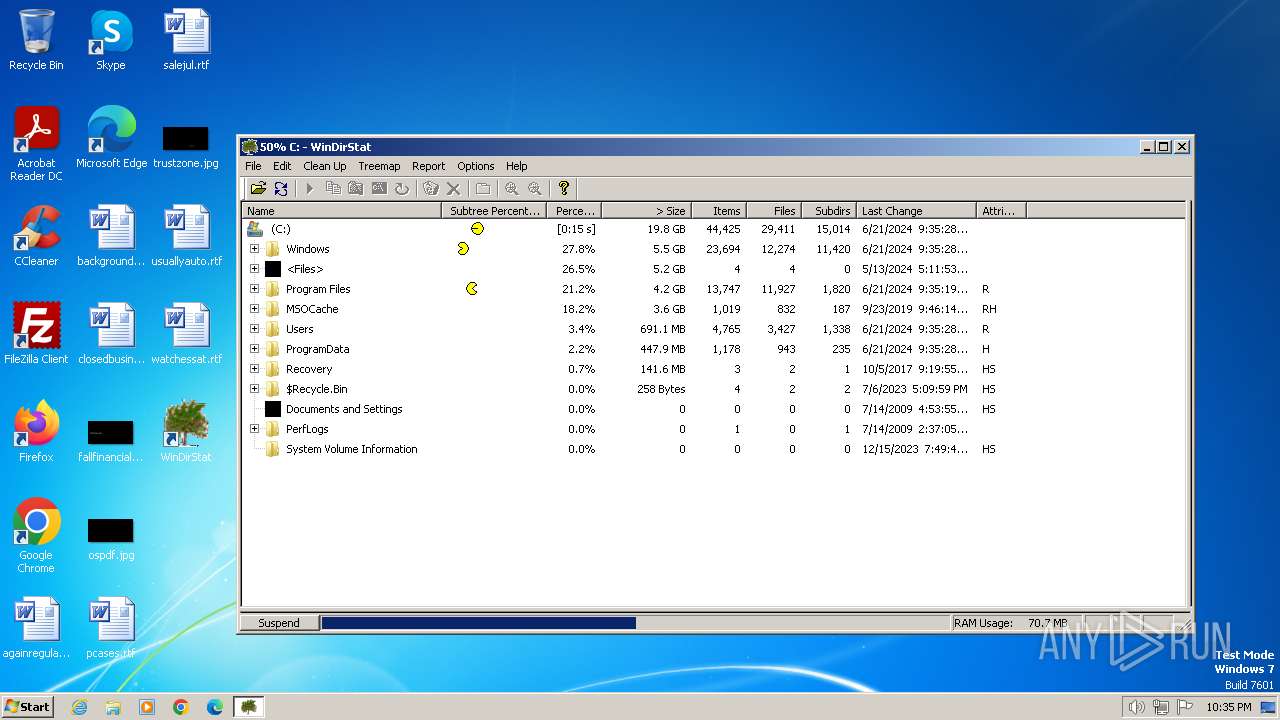
Task: Click the Refresh Selected toolbar icon
Action: point(402,188)
